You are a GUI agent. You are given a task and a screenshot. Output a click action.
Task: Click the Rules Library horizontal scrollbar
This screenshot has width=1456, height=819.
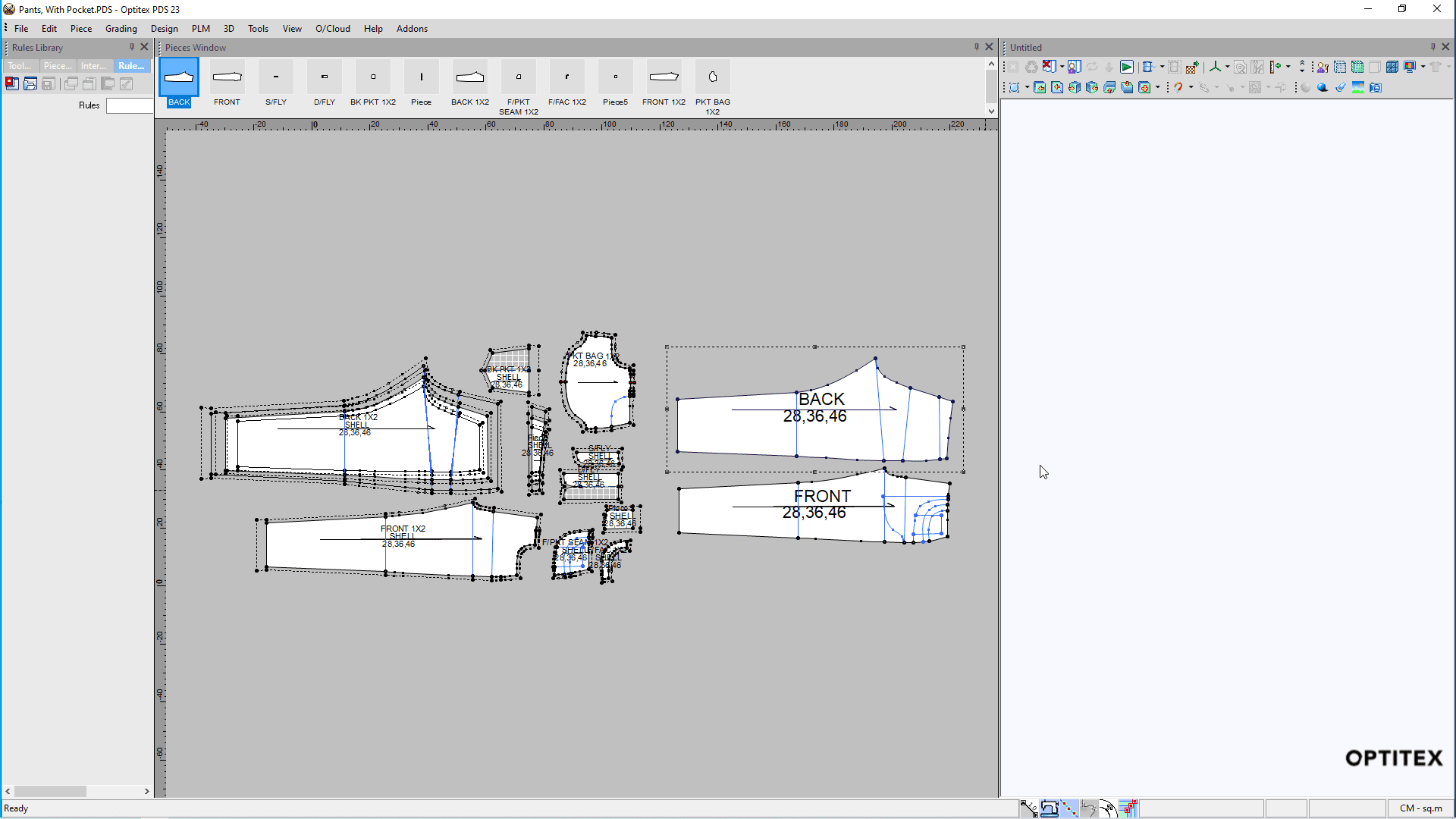pyautogui.click(x=50, y=791)
